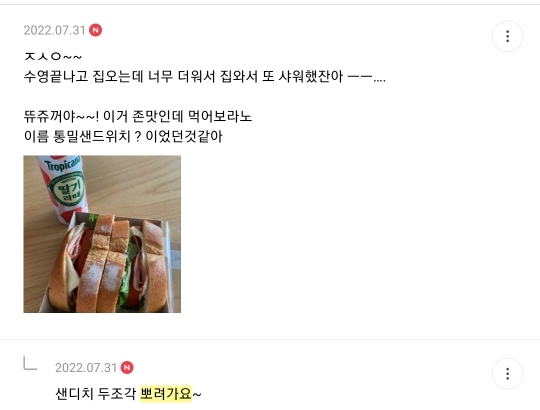Viewport: 540px width, 410px height.
Task: Click the reply's 2022.07.31 date
Action: [x=86, y=368]
